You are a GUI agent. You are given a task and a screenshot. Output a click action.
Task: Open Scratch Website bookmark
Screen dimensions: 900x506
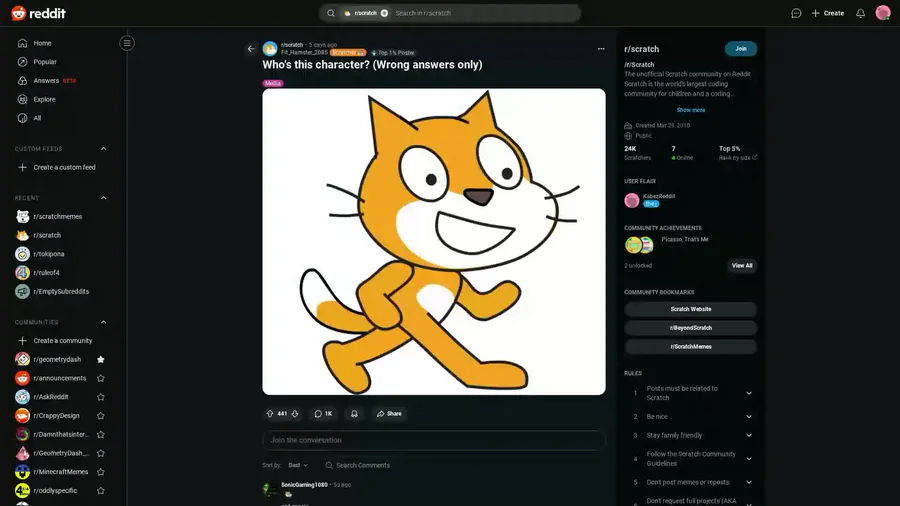pos(690,309)
